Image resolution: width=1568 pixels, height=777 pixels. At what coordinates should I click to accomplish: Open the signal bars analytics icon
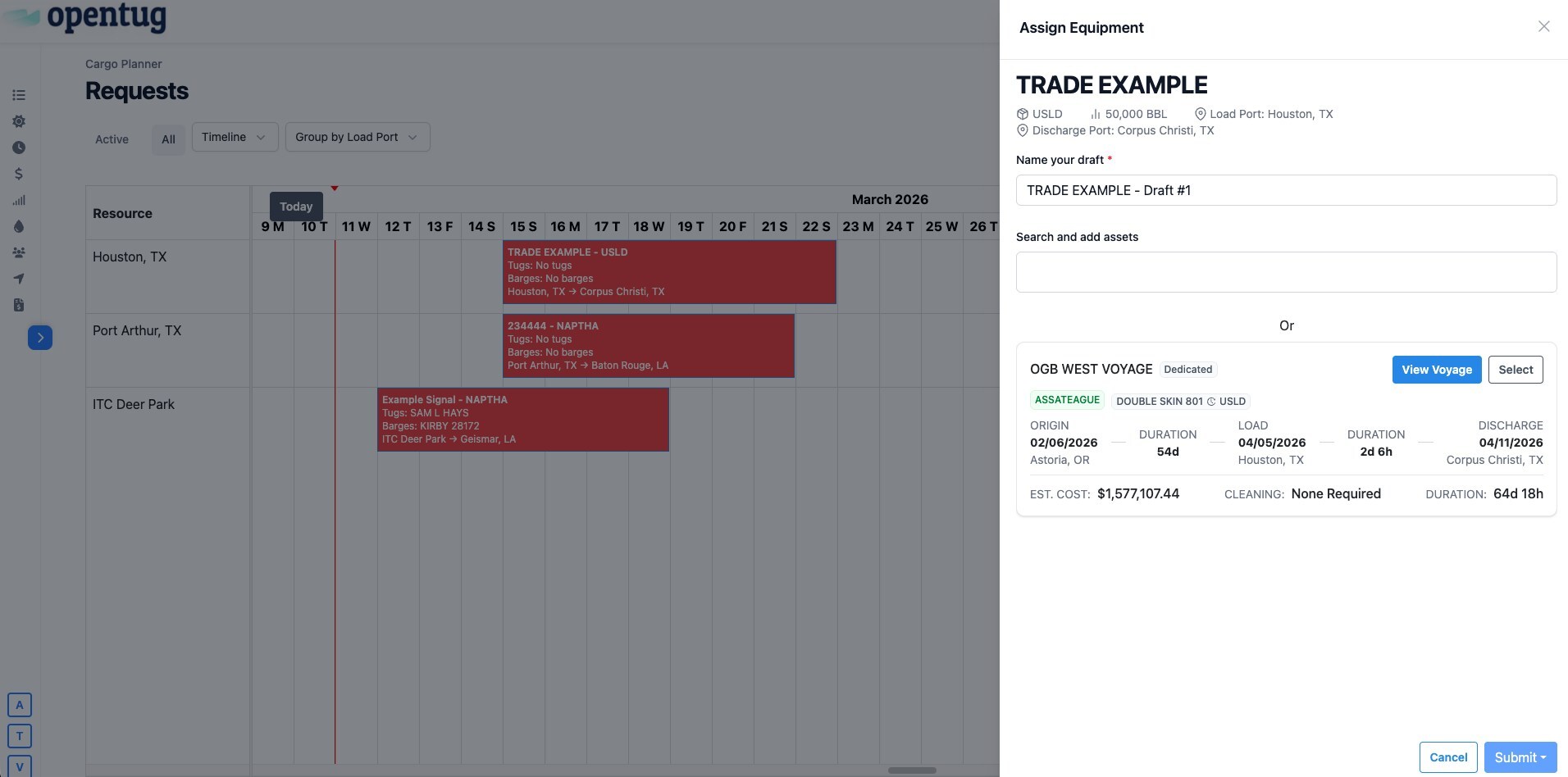pos(19,200)
